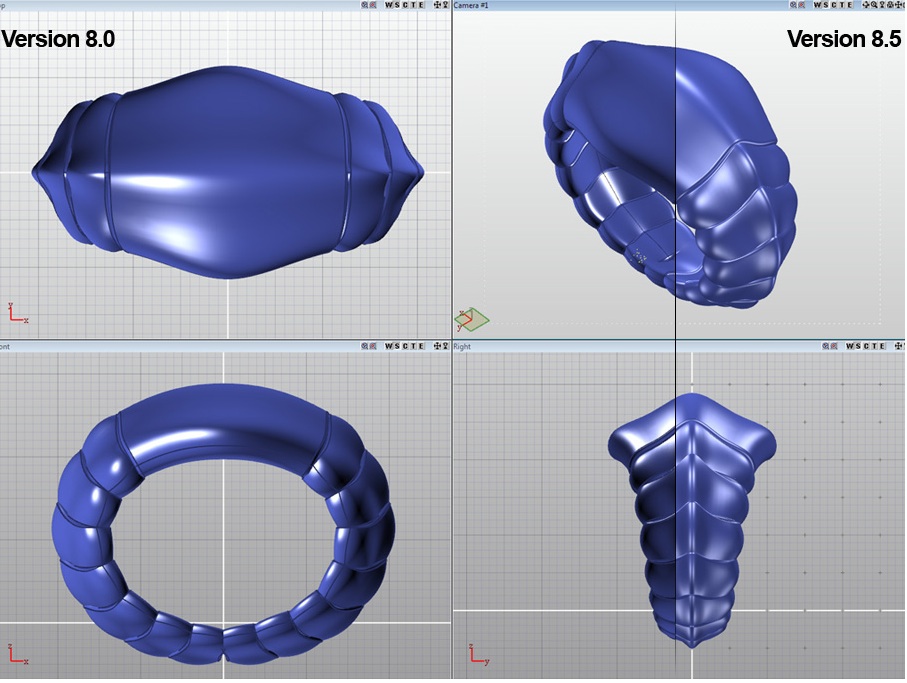Toggle S display mode in Camera #1 viewport
907x683 pixels.
pyautogui.click(x=825, y=5)
